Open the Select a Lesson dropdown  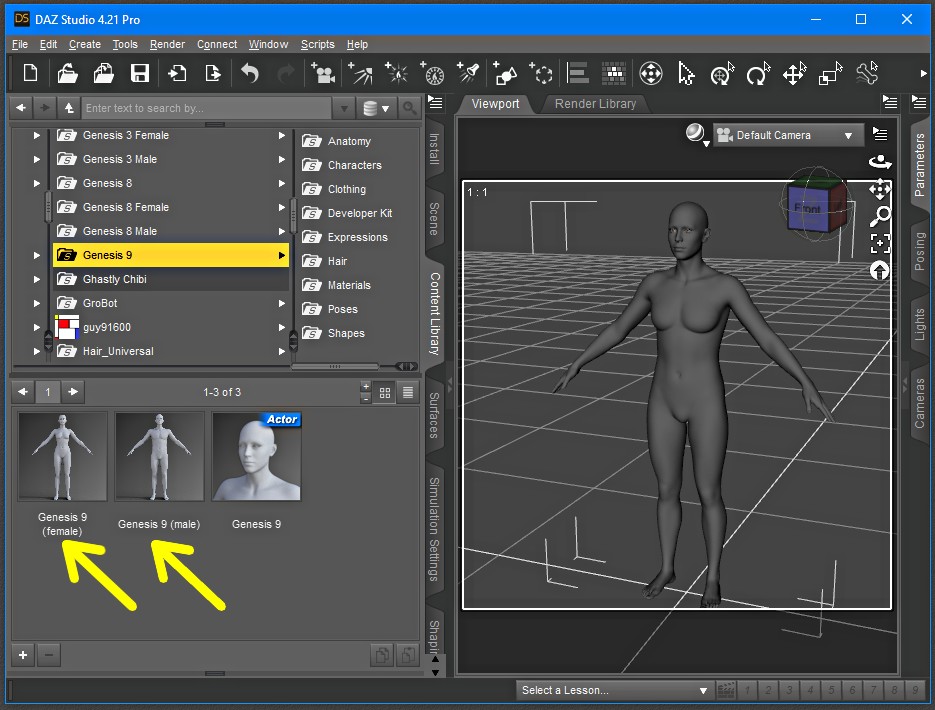(614, 690)
